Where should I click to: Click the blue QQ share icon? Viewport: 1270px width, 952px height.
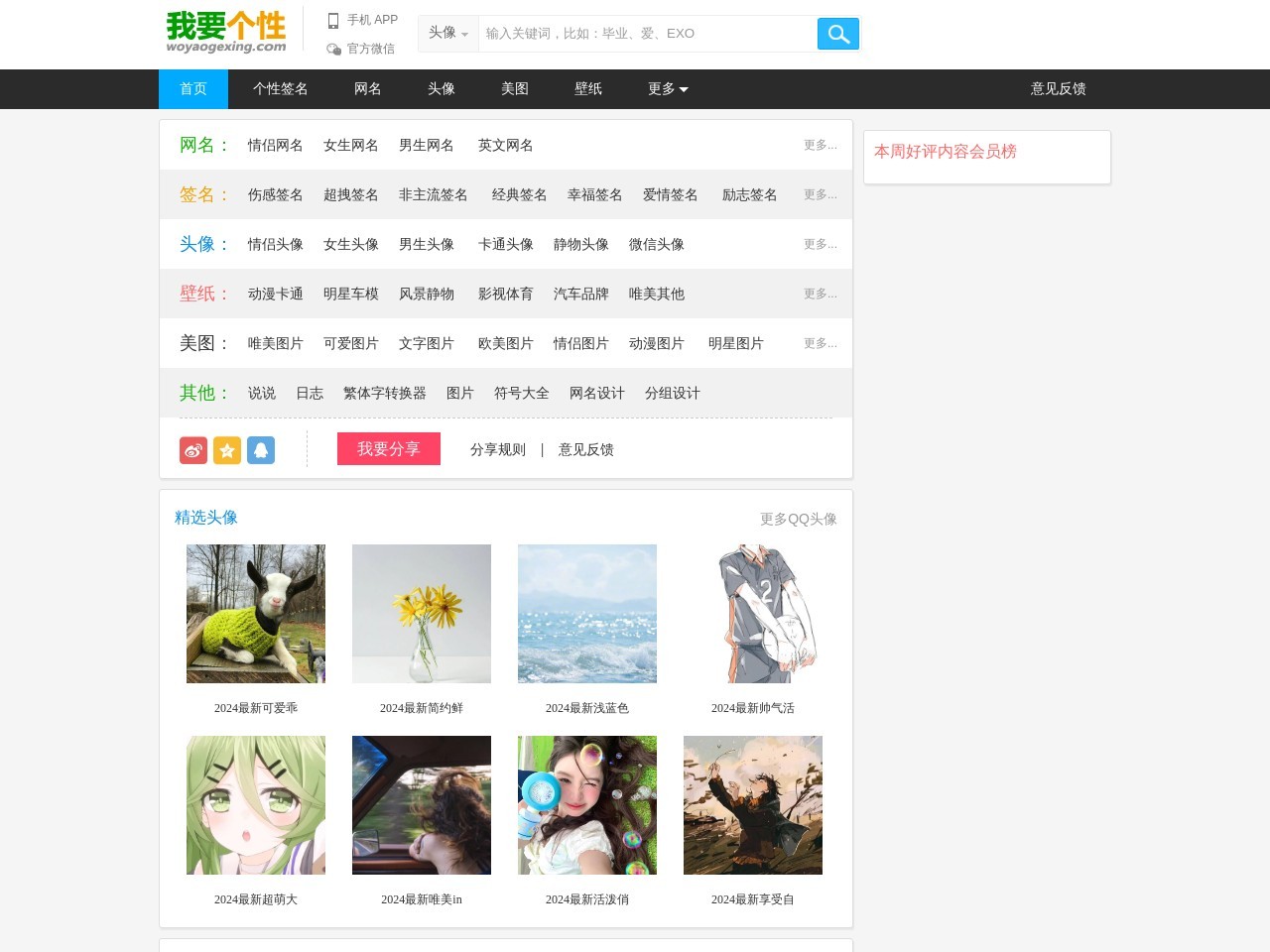tap(261, 450)
